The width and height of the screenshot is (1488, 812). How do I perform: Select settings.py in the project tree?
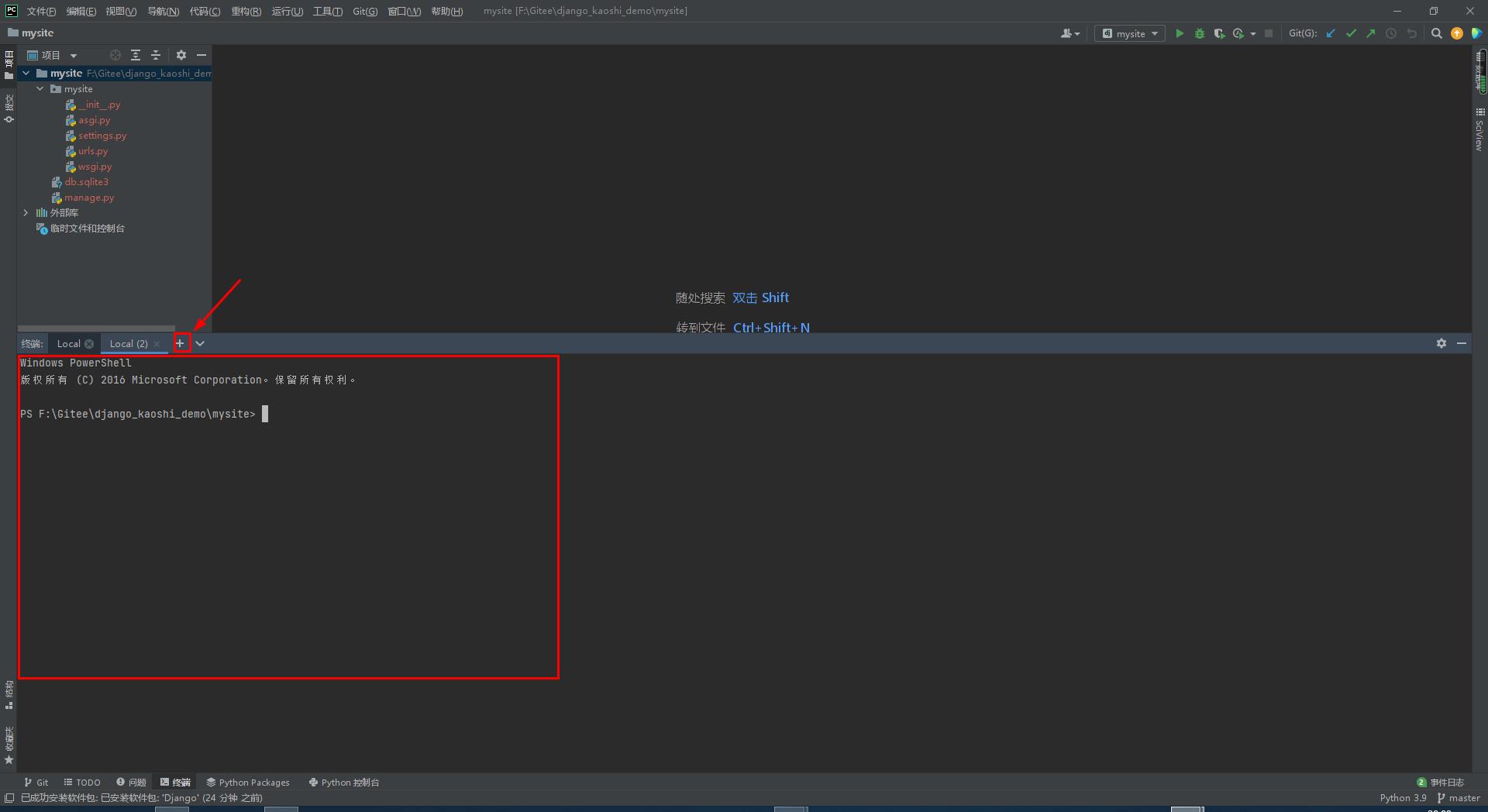point(102,136)
